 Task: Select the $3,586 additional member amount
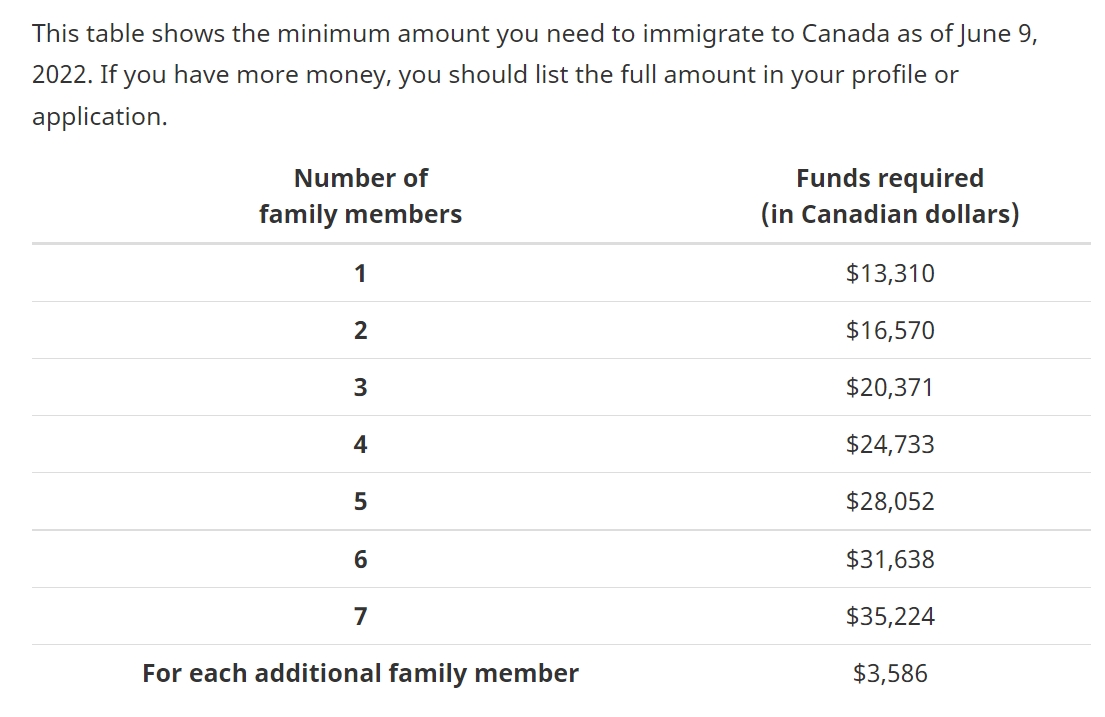[890, 673]
